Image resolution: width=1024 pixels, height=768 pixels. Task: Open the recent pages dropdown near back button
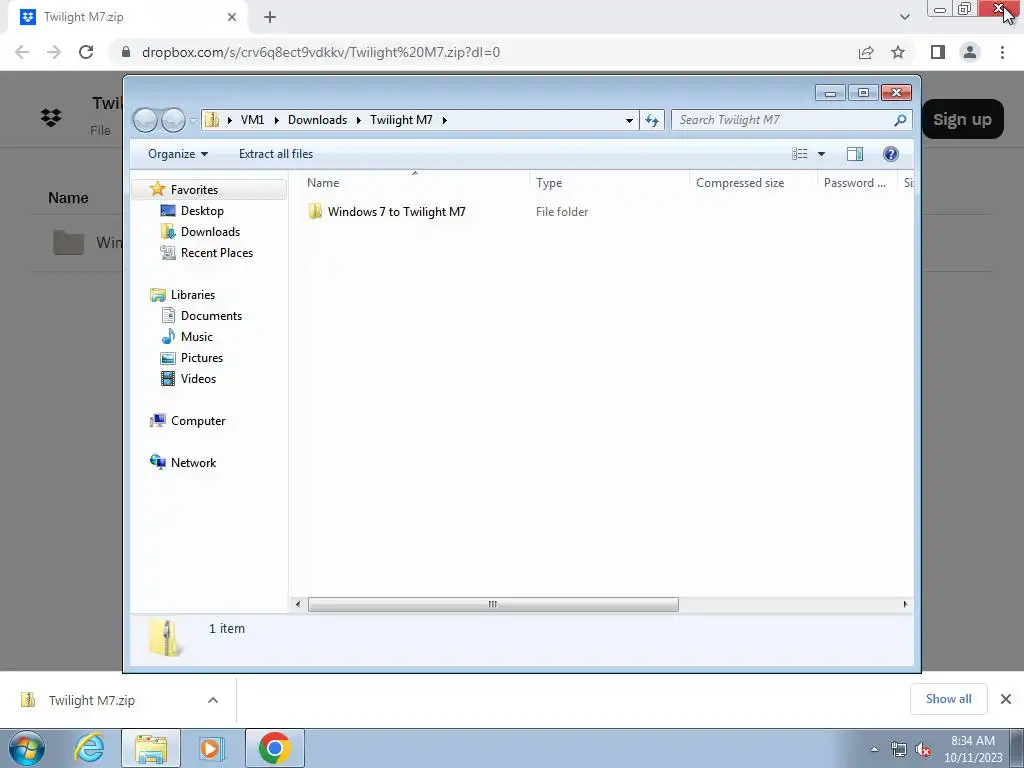point(193,121)
